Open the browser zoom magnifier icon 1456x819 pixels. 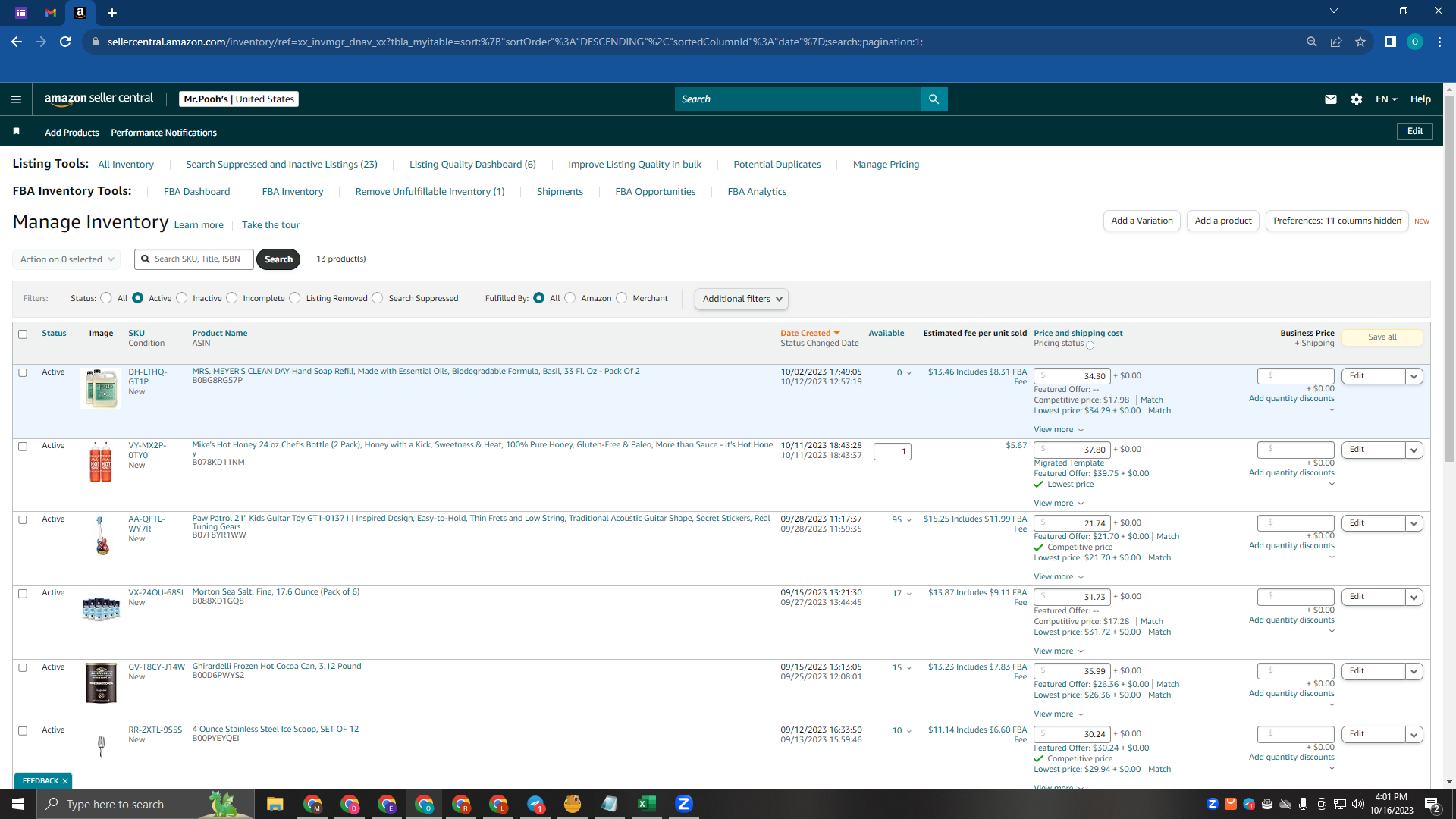point(1311,42)
